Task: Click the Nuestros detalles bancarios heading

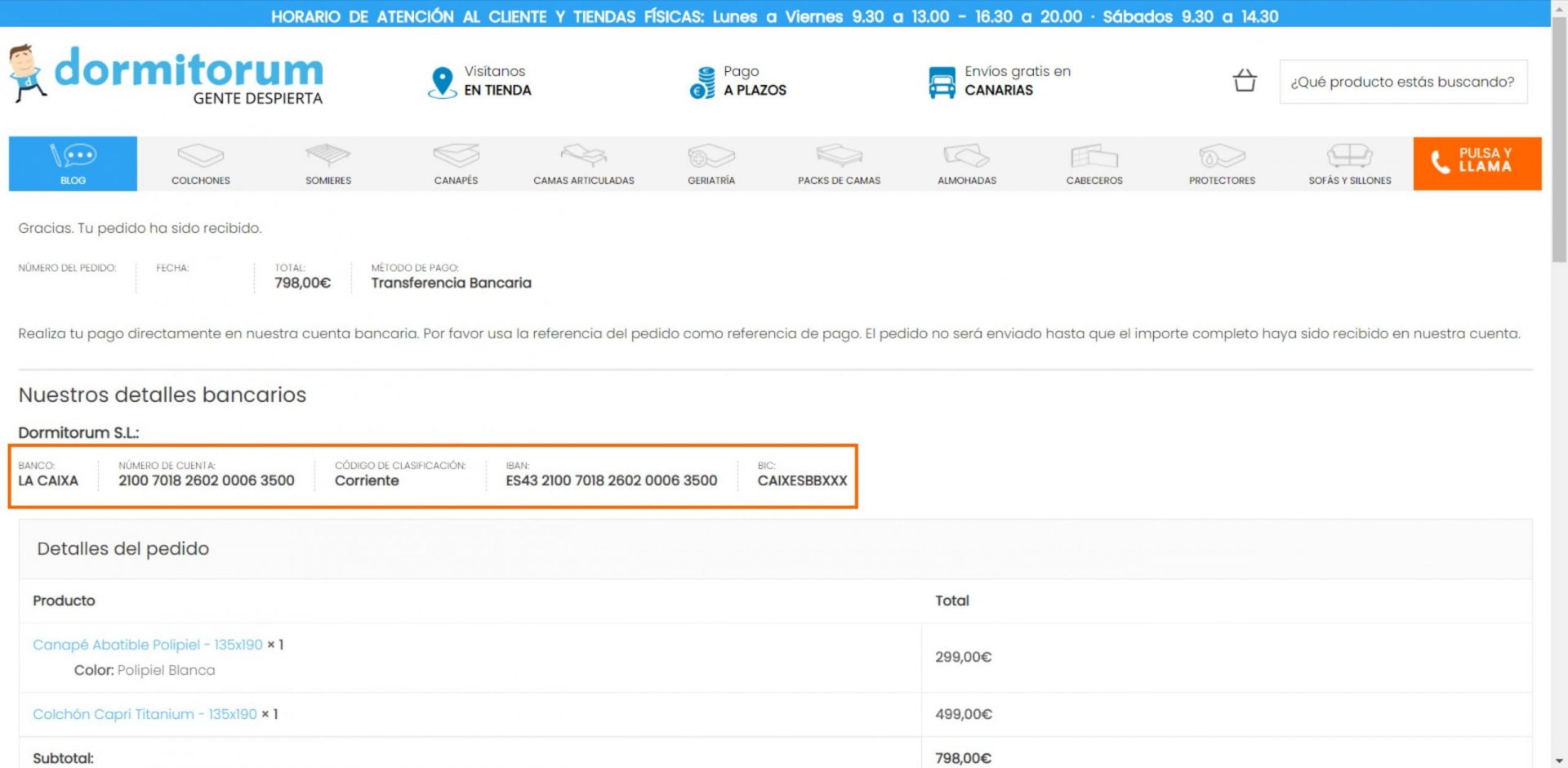Action: click(162, 395)
